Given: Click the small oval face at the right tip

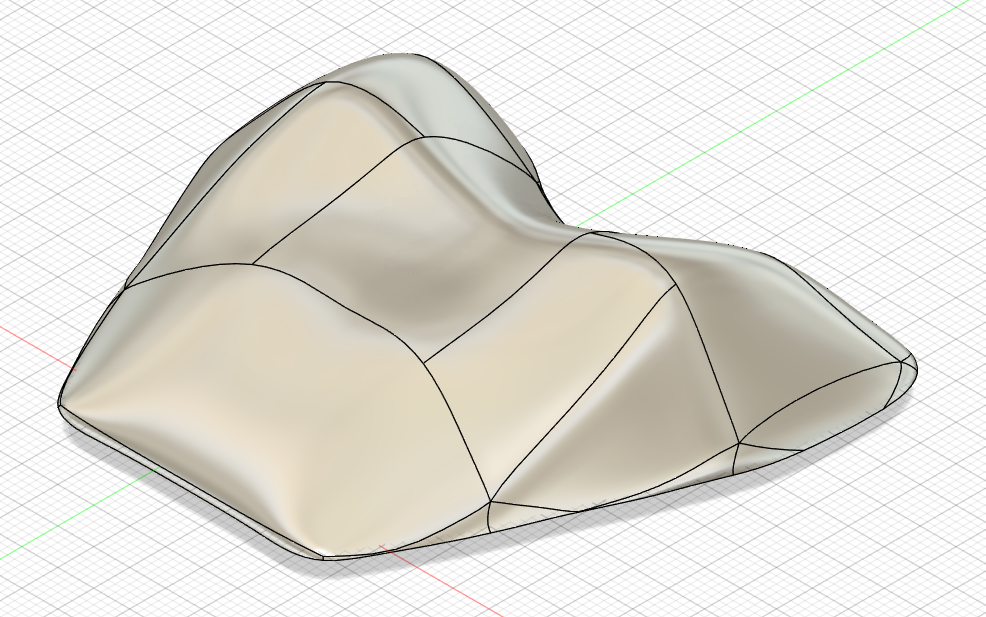Looking at the screenshot, I should 820,410.
